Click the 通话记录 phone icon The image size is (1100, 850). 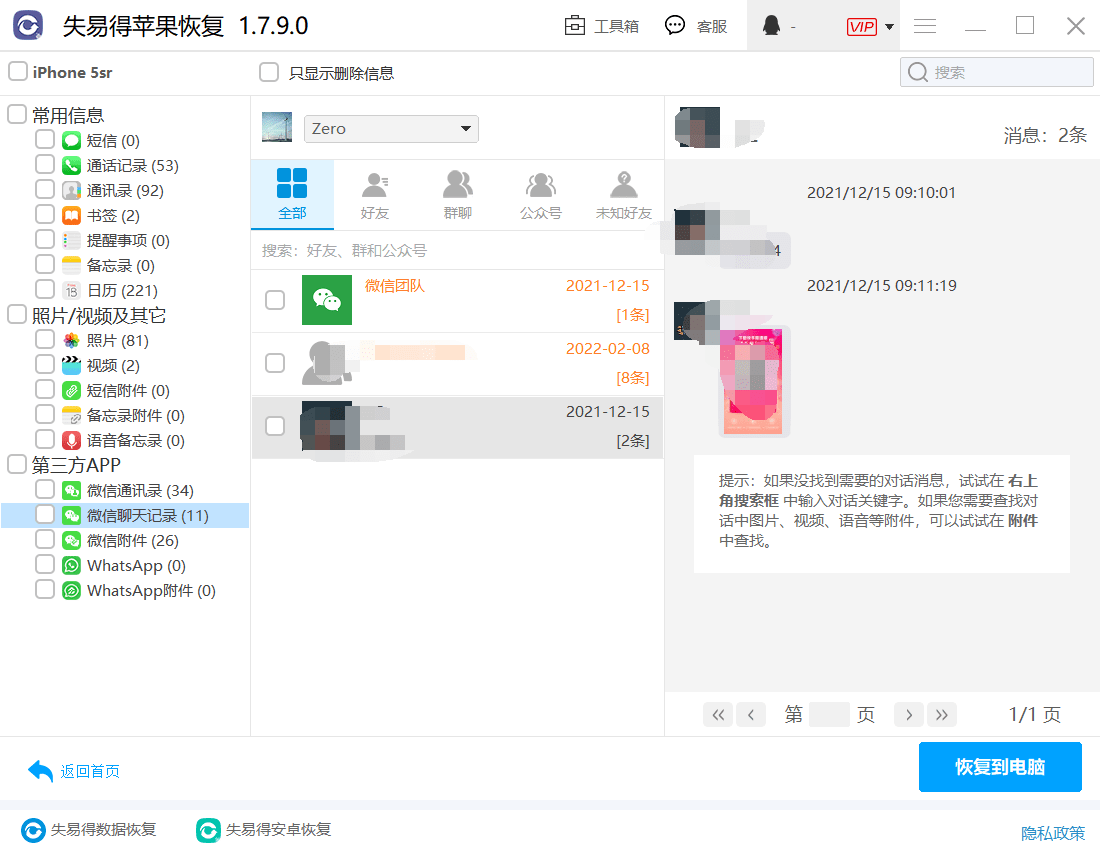(x=72, y=166)
